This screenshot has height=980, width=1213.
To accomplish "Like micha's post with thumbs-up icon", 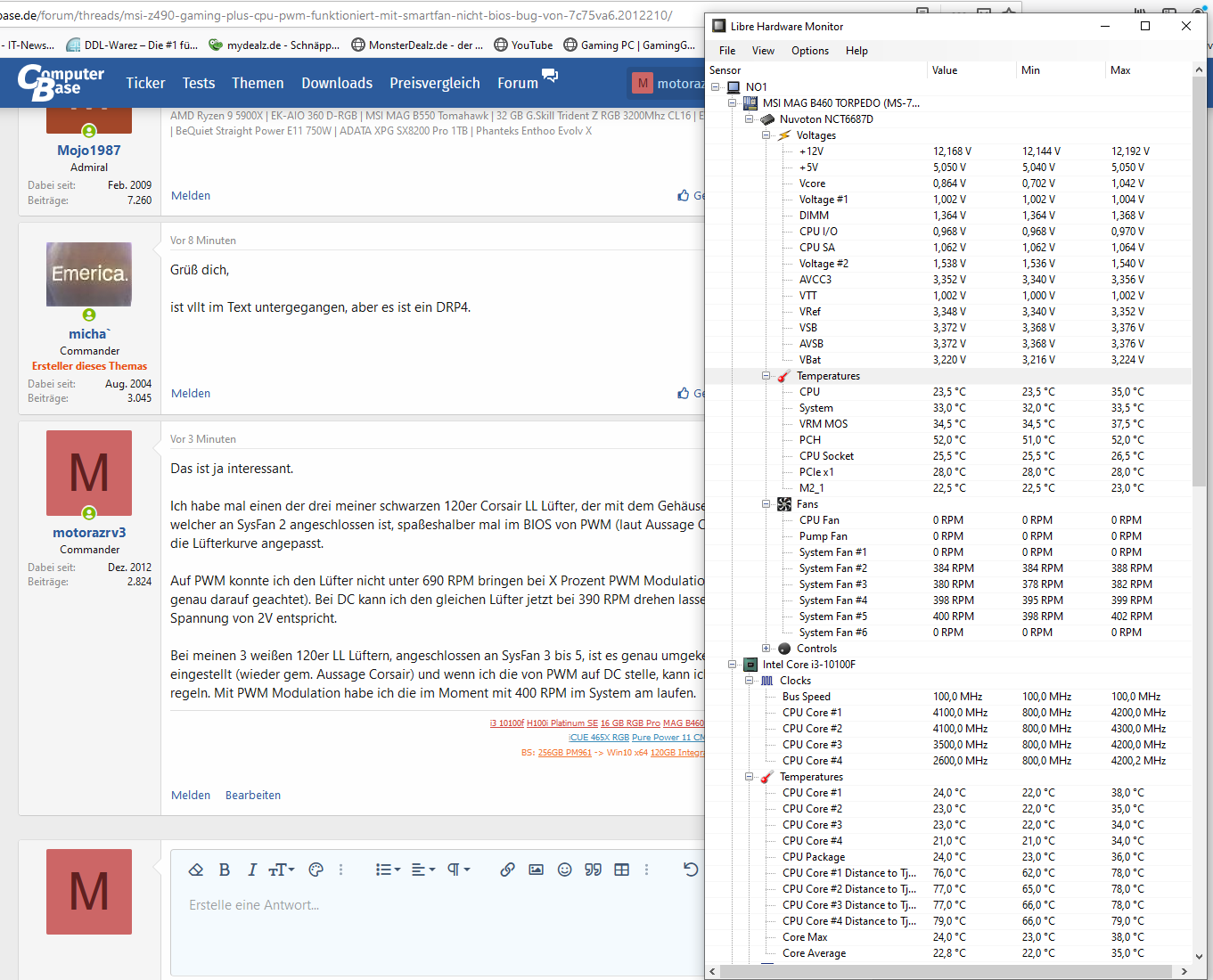I will click(684, 393).
